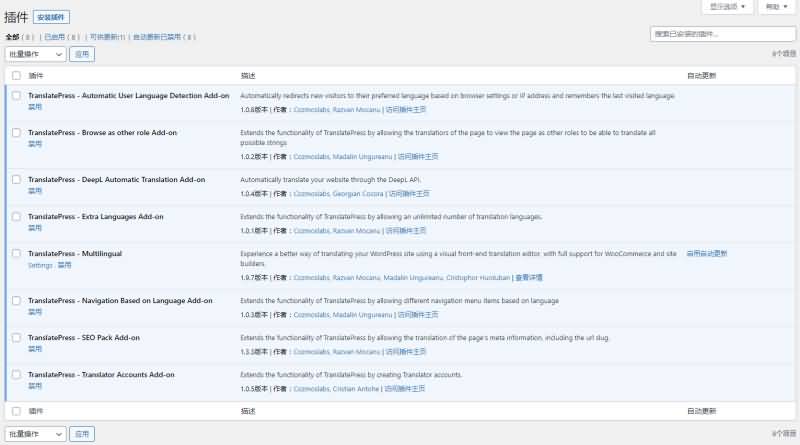The height and width of the screenshot is (445, 800).
Task: Open Cozmoslabs author link in DeepL row
Action: (x=311, y=194)
